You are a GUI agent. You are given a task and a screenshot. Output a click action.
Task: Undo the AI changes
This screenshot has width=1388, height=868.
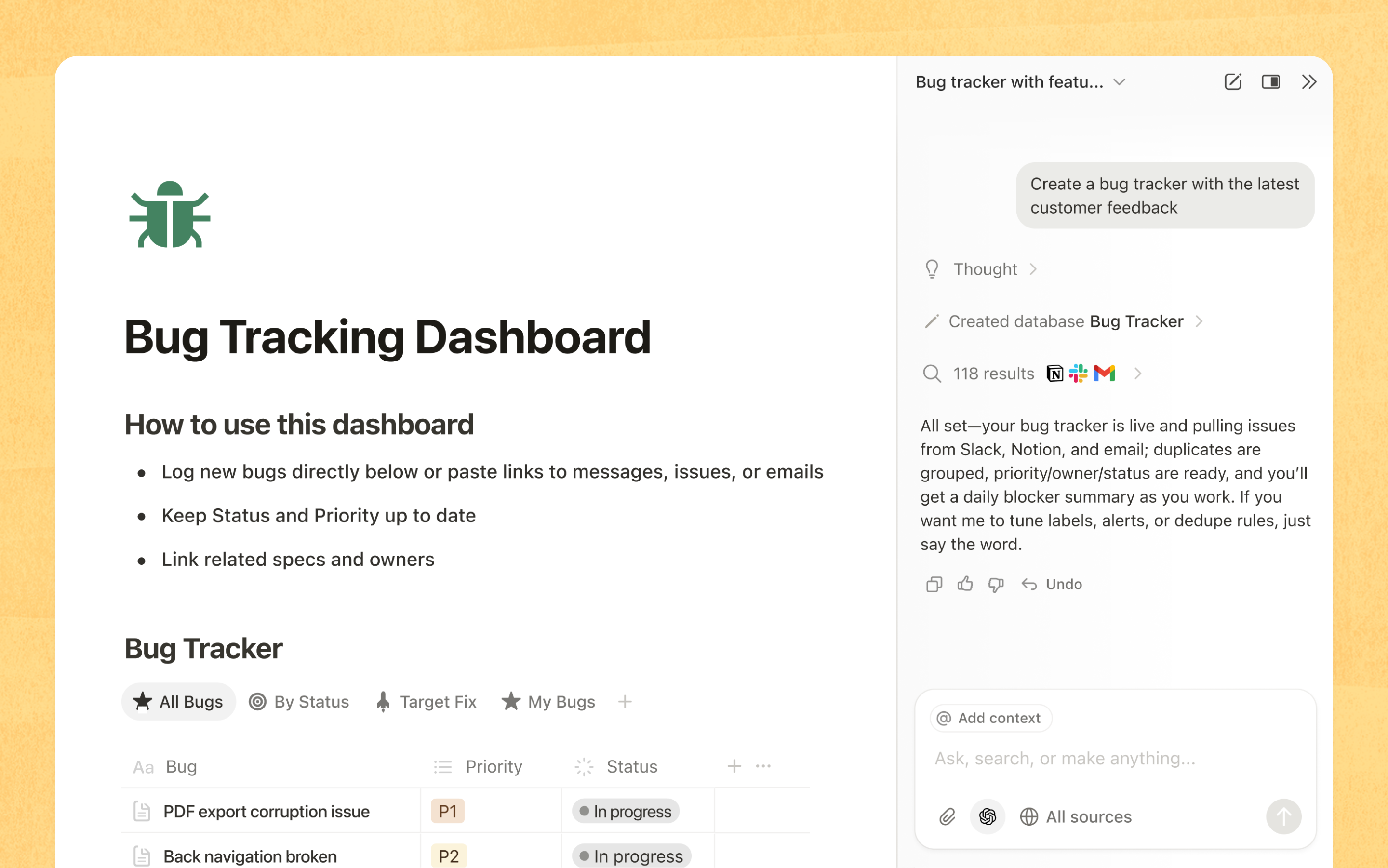[x=1052, y=584]
